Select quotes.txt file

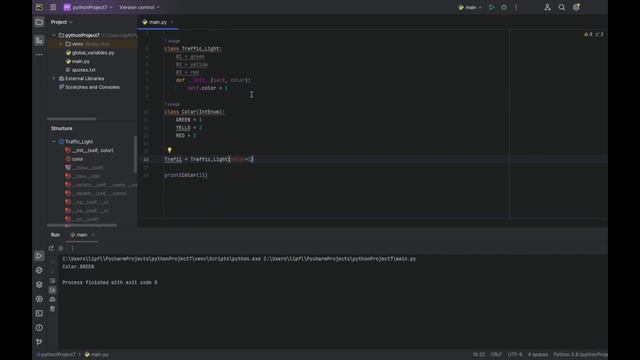pyautogui.click(x=80, y=70)
